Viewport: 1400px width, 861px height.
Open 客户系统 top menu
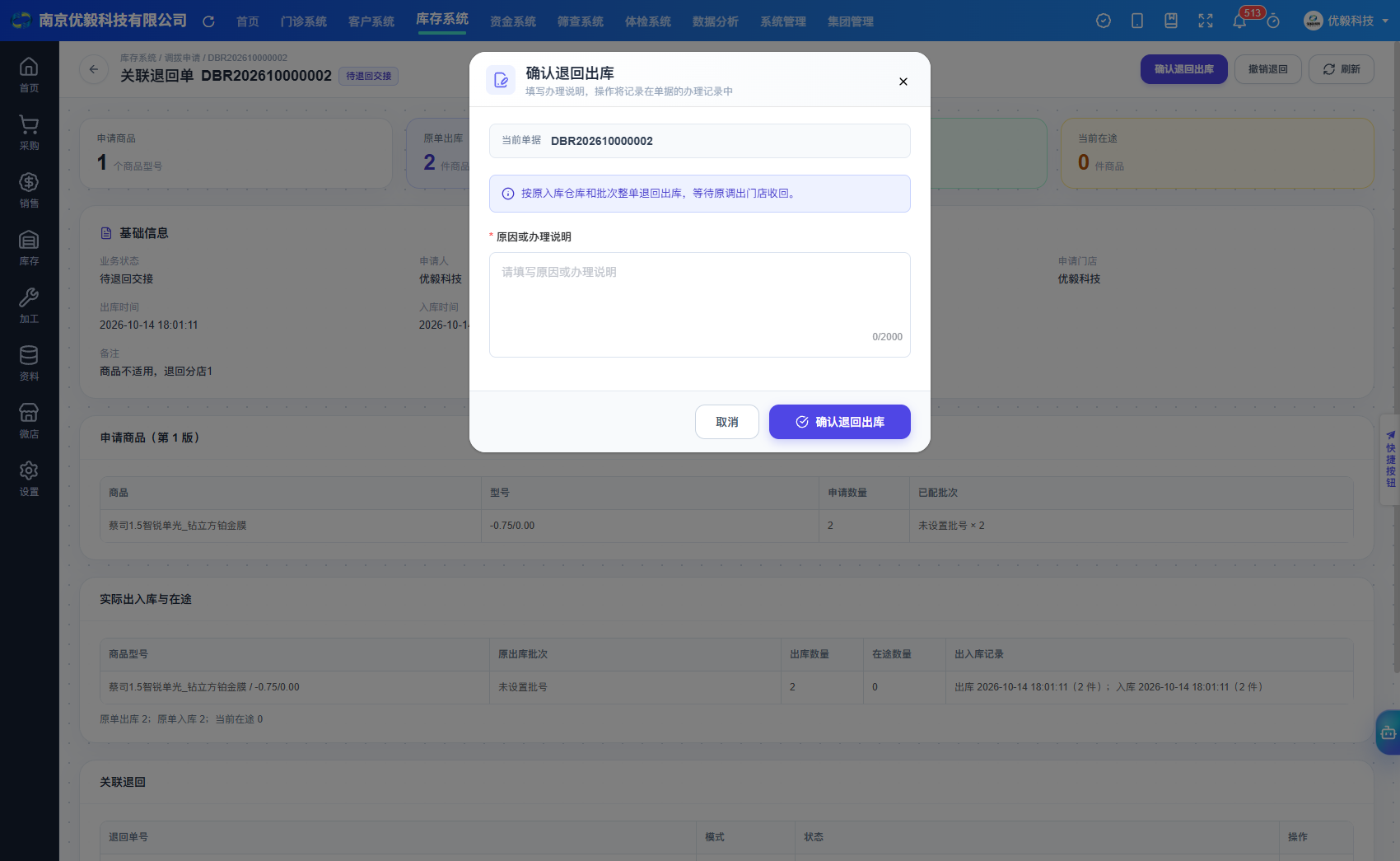(371, 21)
